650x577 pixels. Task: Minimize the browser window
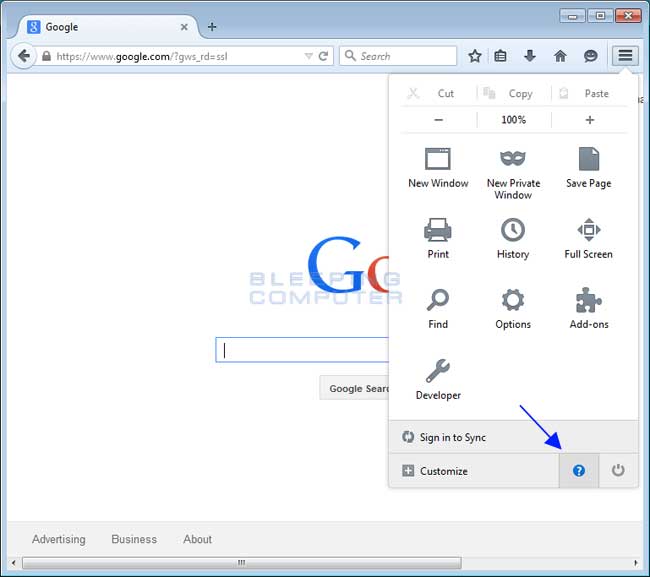572,16
